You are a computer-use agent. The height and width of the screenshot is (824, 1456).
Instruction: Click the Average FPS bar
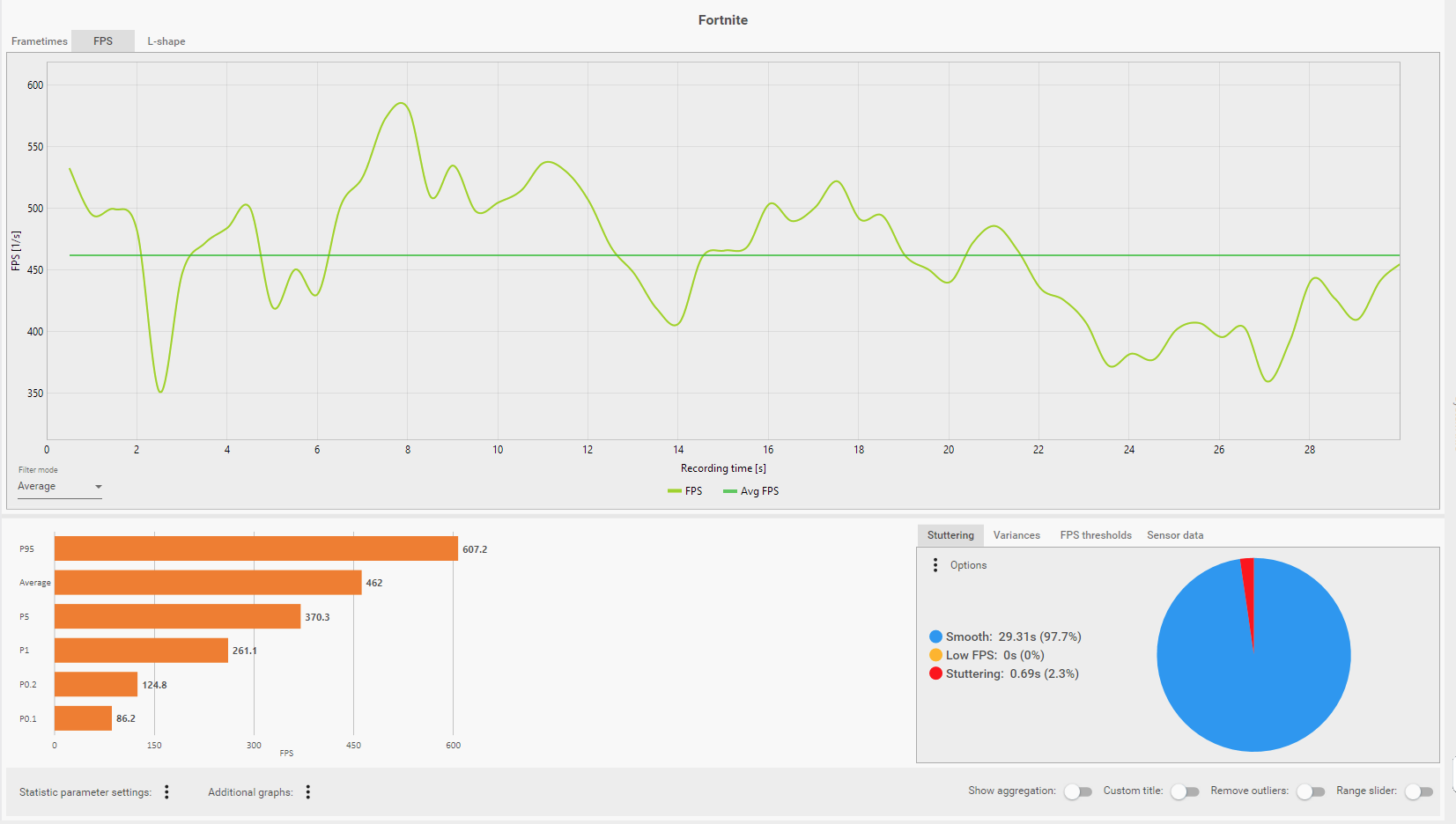point(208,582)
